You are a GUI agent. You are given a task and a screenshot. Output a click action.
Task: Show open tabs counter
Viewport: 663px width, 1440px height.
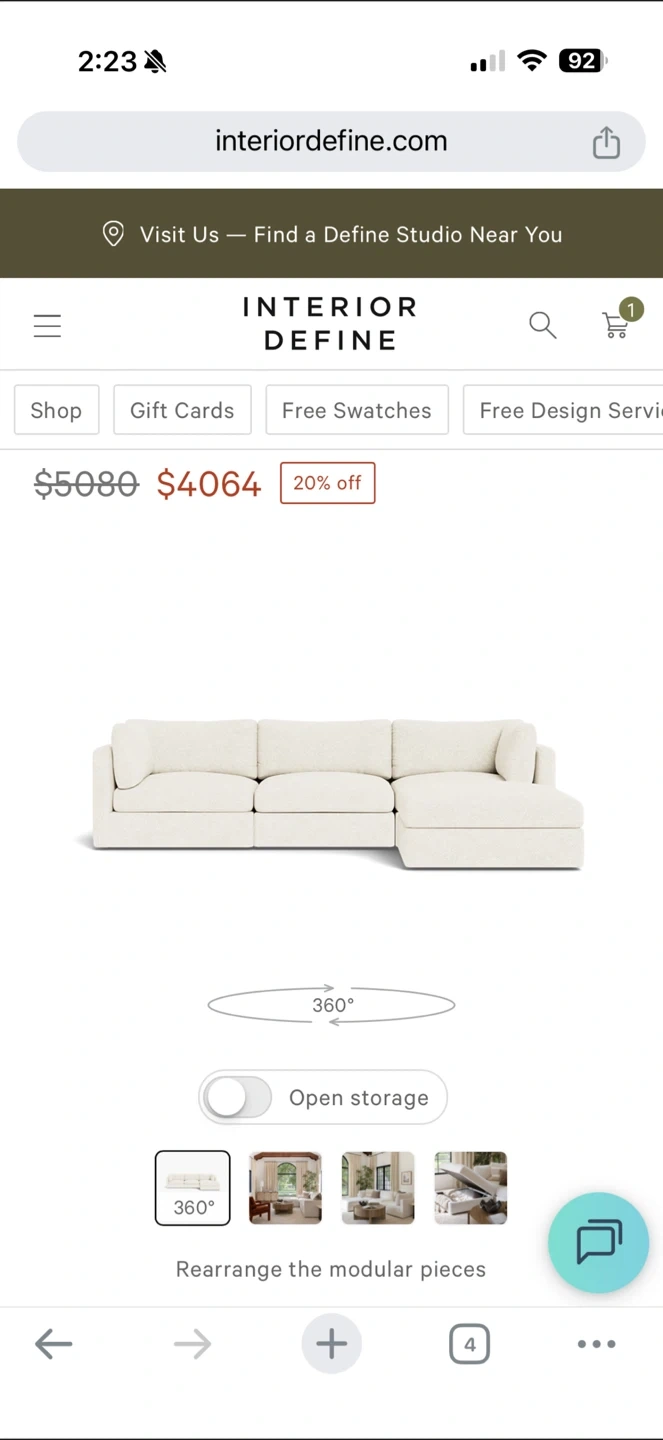tap(469, 1344)
